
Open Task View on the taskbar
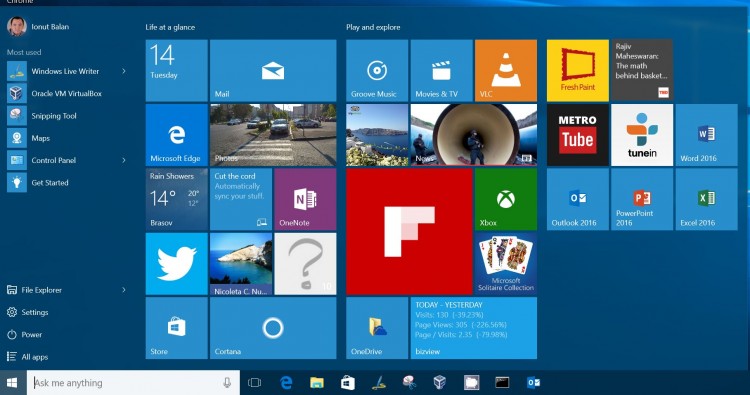[x=254, y=383]
